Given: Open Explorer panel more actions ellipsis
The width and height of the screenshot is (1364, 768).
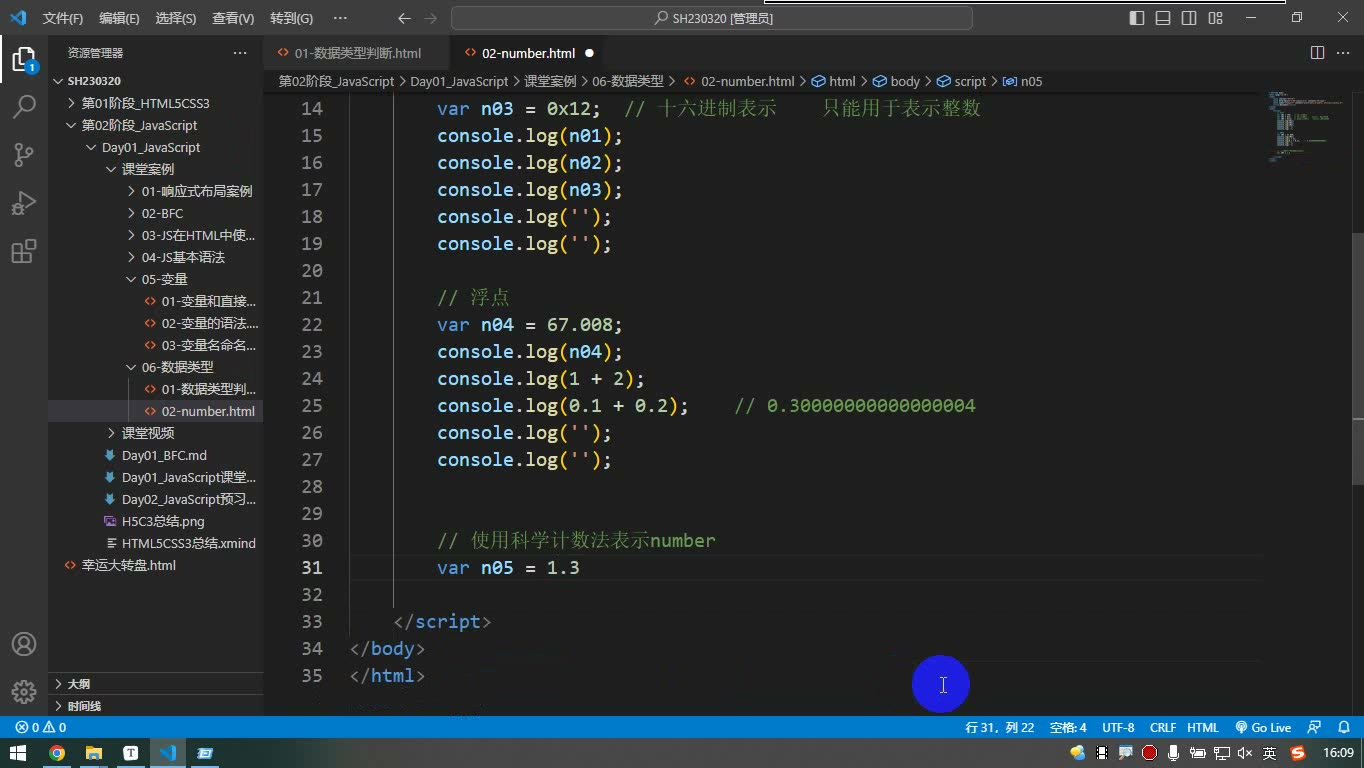Looking at the screenshot, I should [240, 53].
